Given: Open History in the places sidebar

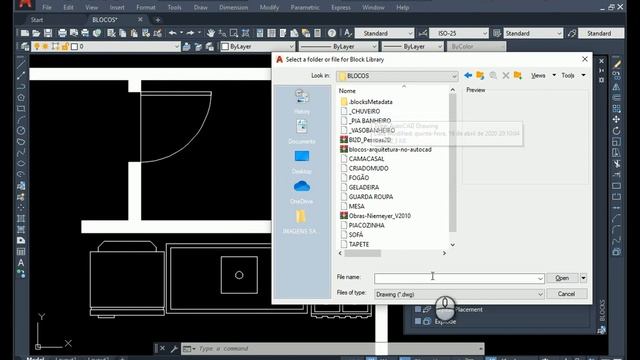Looking at the screenshot, I should click(x=302, y=102).
